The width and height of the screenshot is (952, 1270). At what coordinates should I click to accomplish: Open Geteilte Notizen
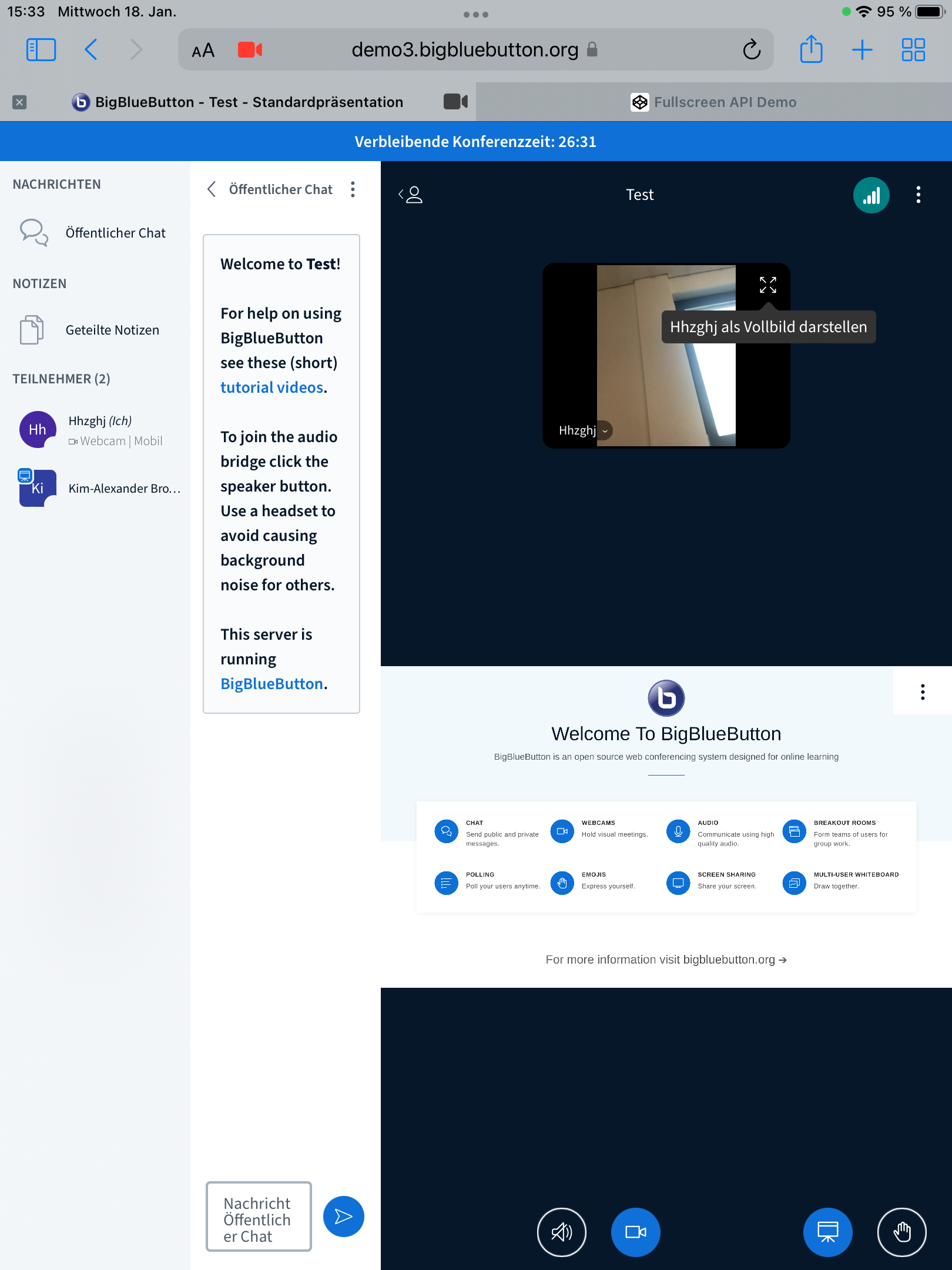point(95,330)
